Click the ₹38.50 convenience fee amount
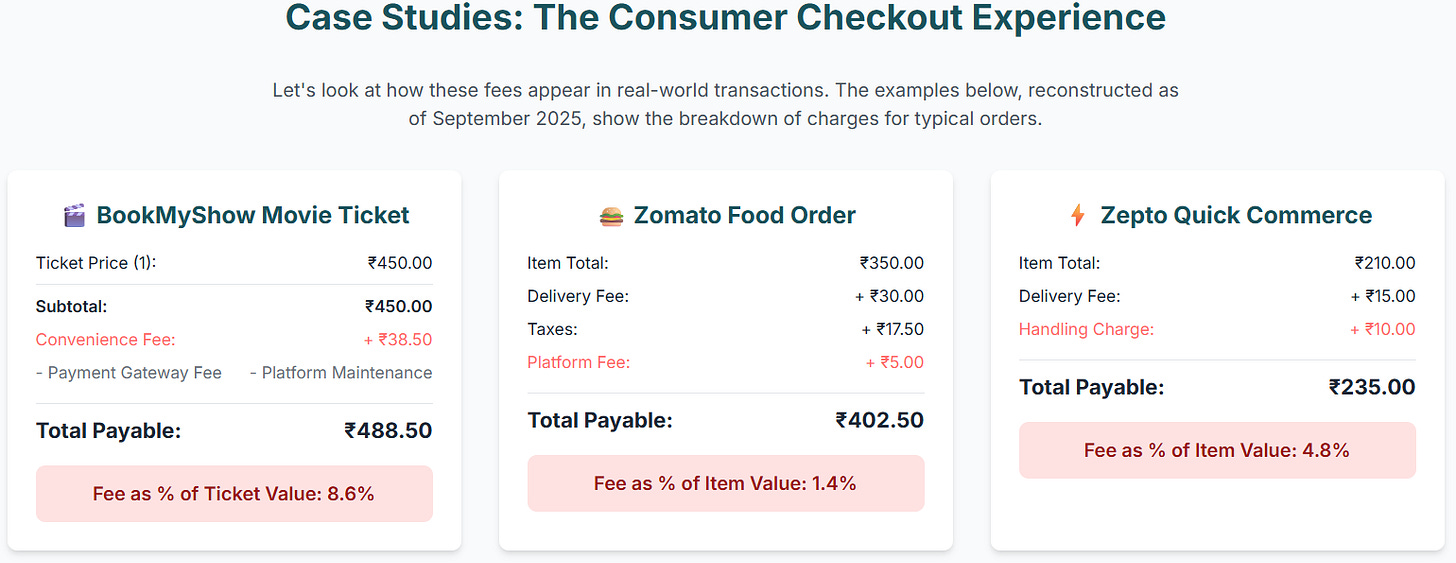 [398, 340]
